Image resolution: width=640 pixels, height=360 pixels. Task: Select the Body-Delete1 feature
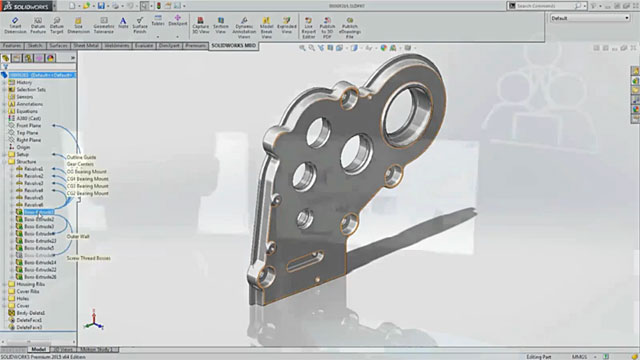click(x=31, y=313)
